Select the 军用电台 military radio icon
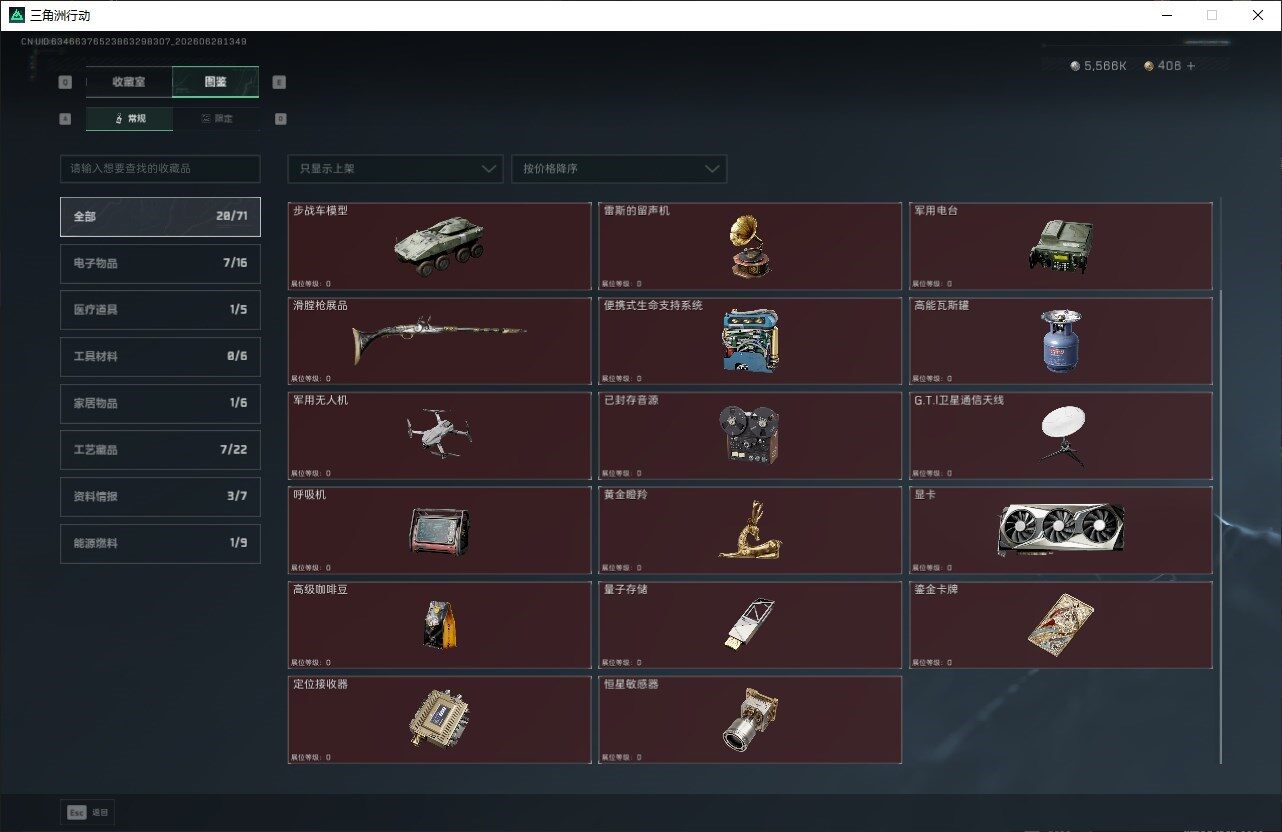 point(1060,247)
